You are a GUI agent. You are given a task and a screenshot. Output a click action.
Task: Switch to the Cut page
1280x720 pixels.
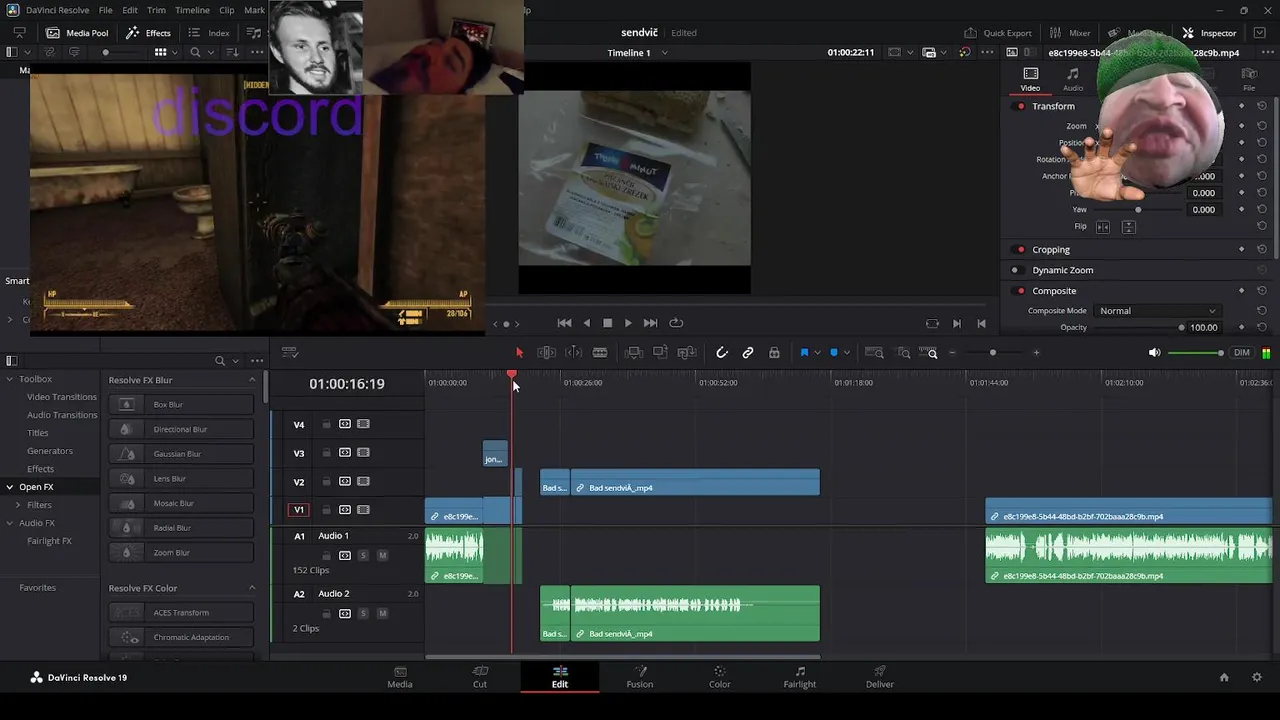[480, 677]
